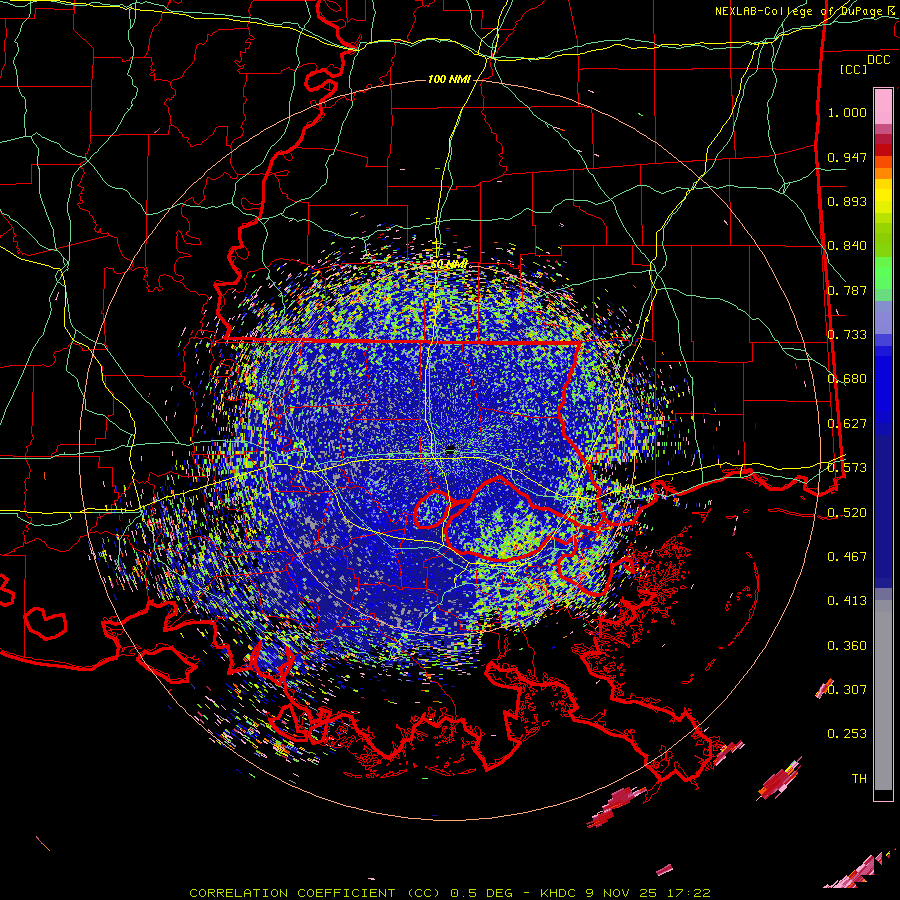The image size is (900, 900).
Task: Click the [CC] unit label
Action: tap(854, 69)
